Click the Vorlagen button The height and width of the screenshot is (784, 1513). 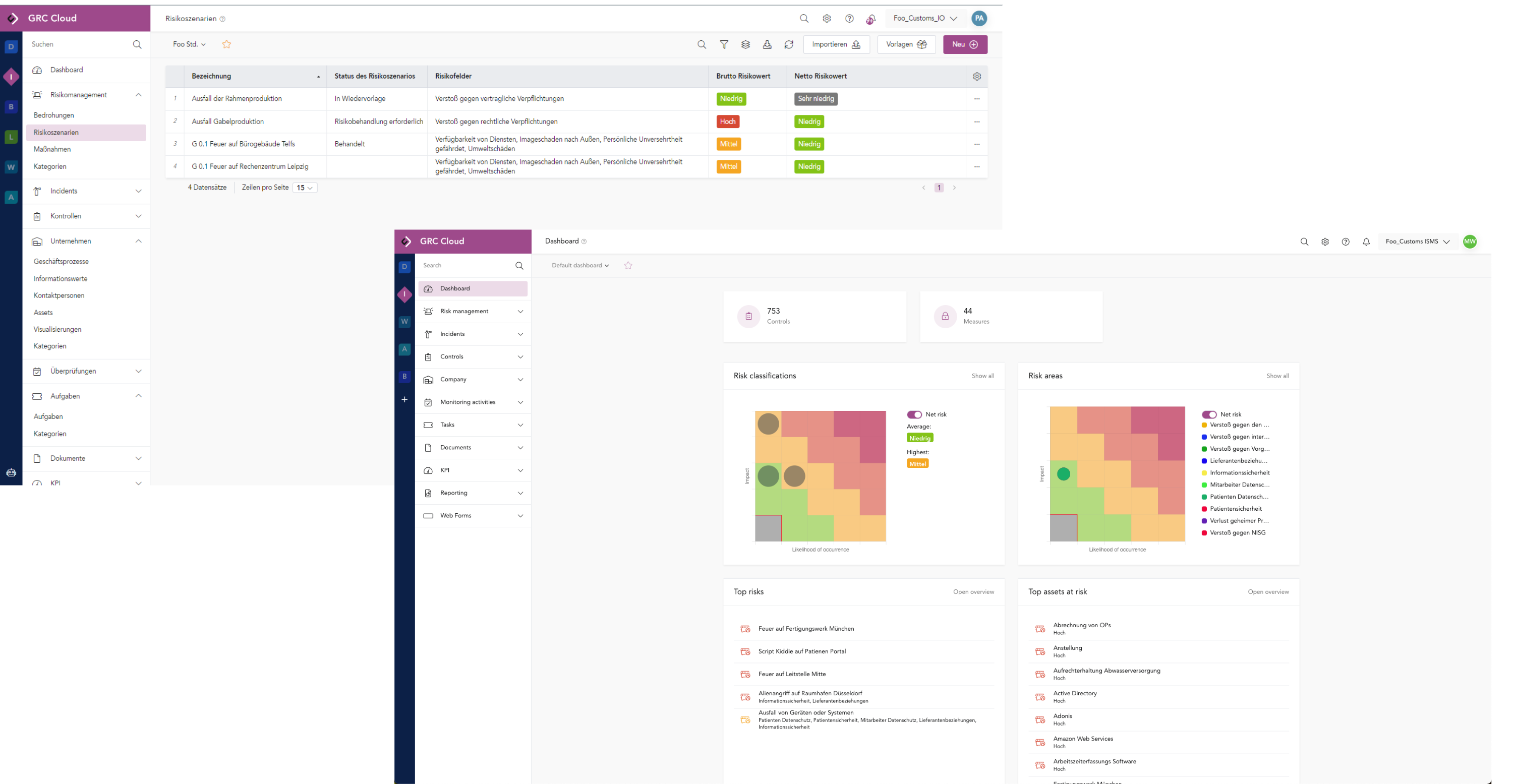[x=906, y=44]
